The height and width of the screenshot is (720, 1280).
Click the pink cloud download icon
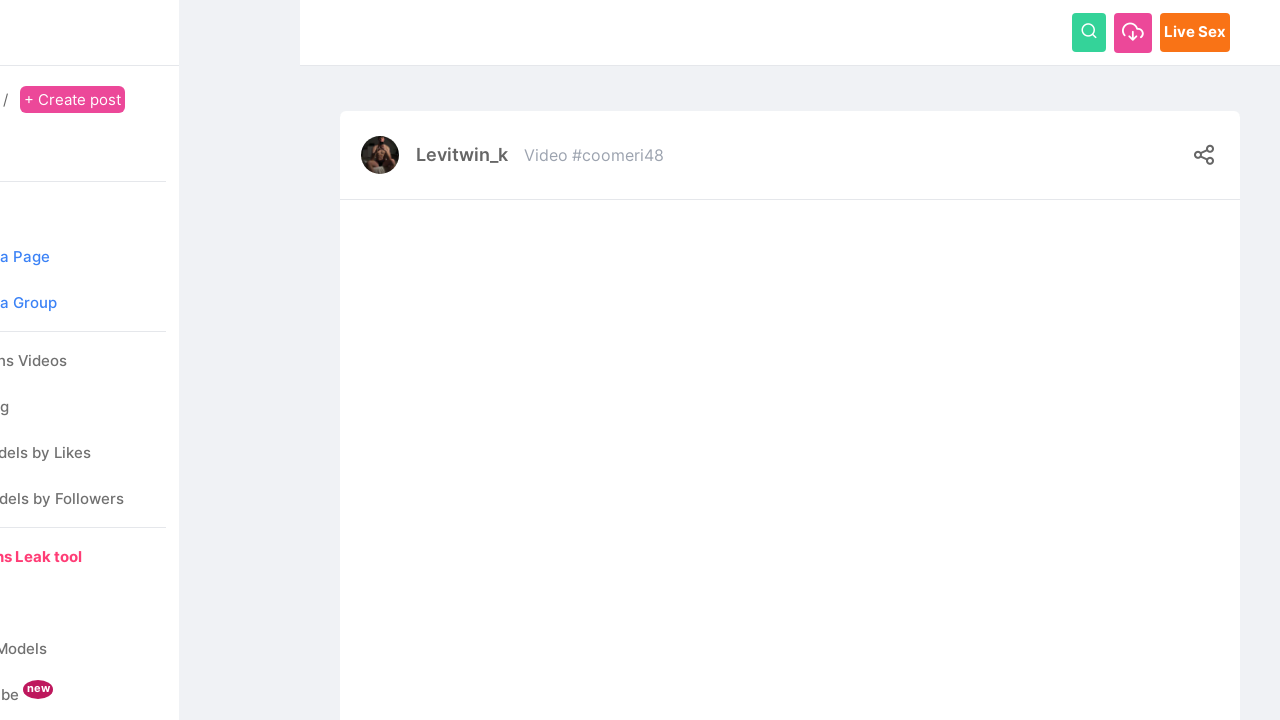(1133, 32)
